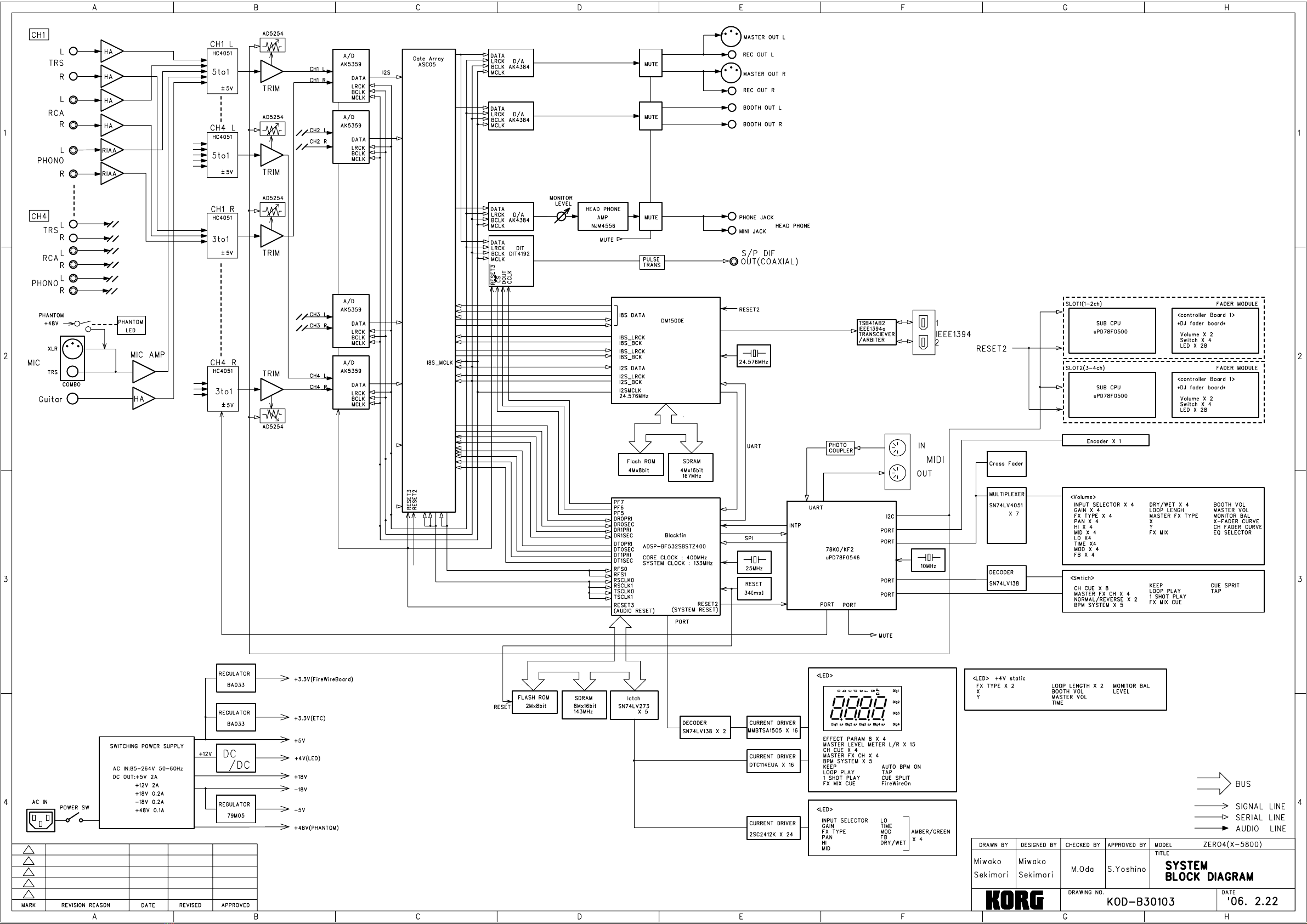Select the MIDI IN DIN connector symbol

(x=897, y=448)
